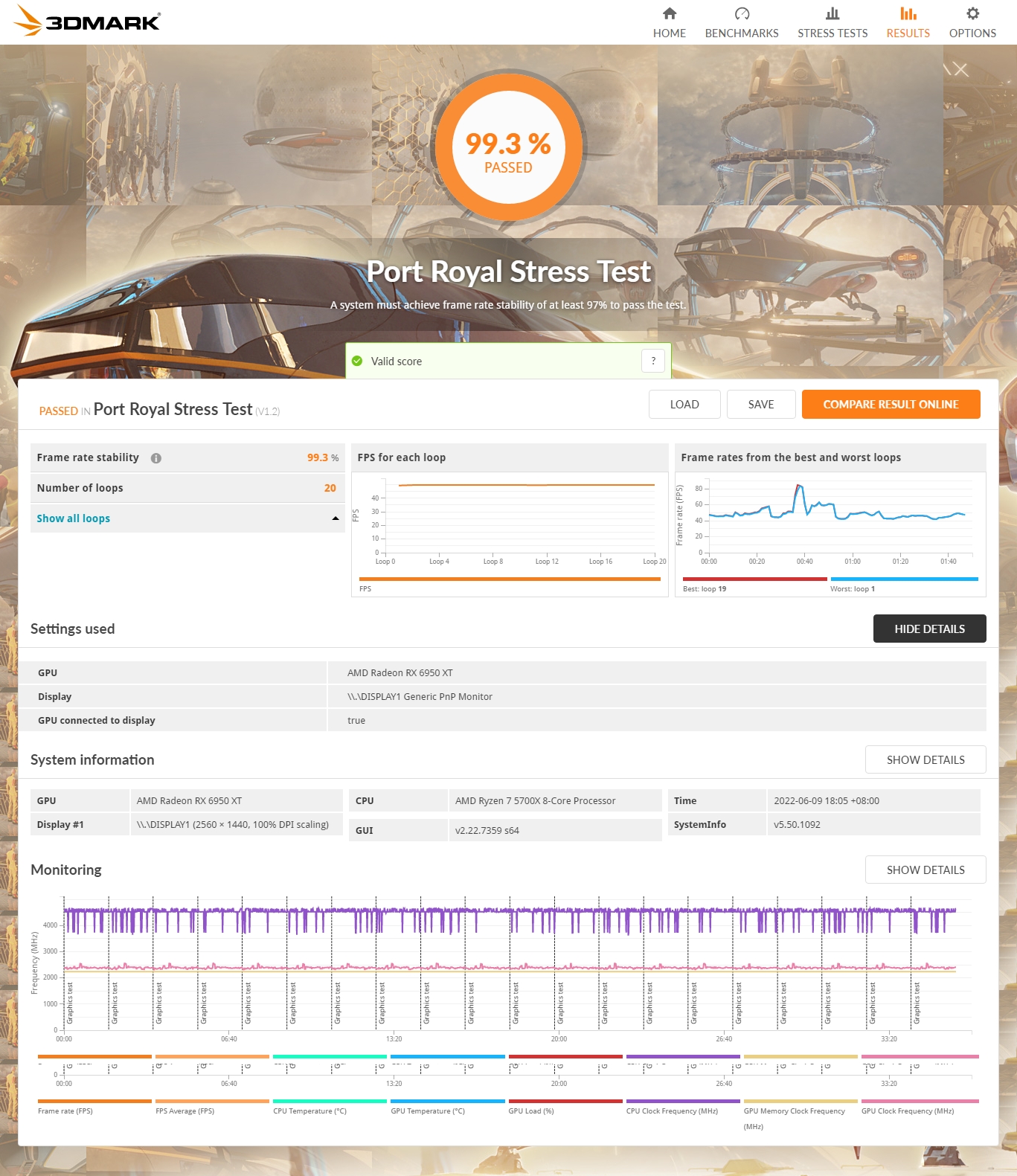Toggle the GPU Load (%) legend item
This screenshot has width=1017, height=1176.
565,1106
